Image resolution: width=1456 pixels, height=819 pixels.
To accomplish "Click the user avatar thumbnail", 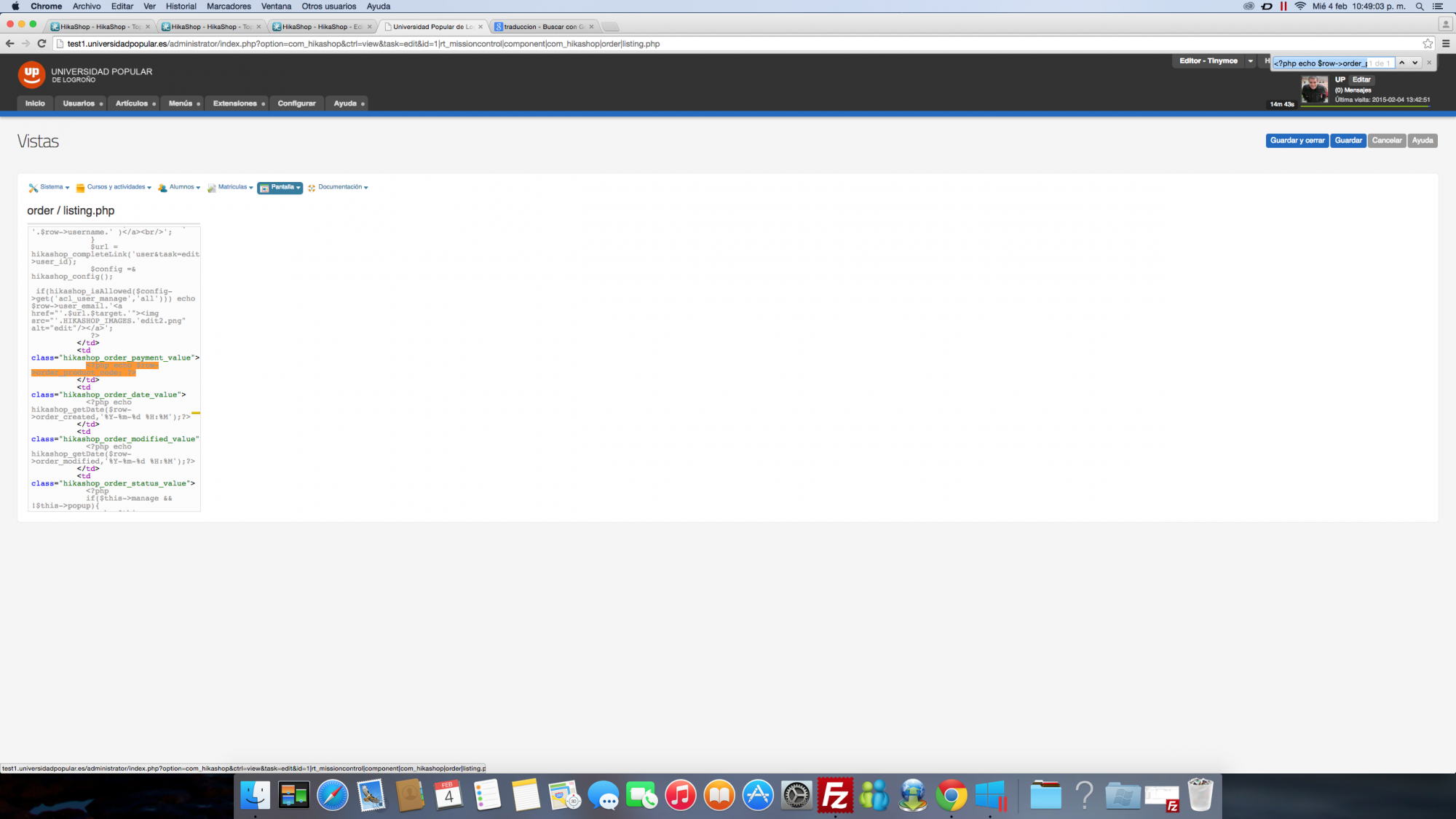I will pos(1314,90).
